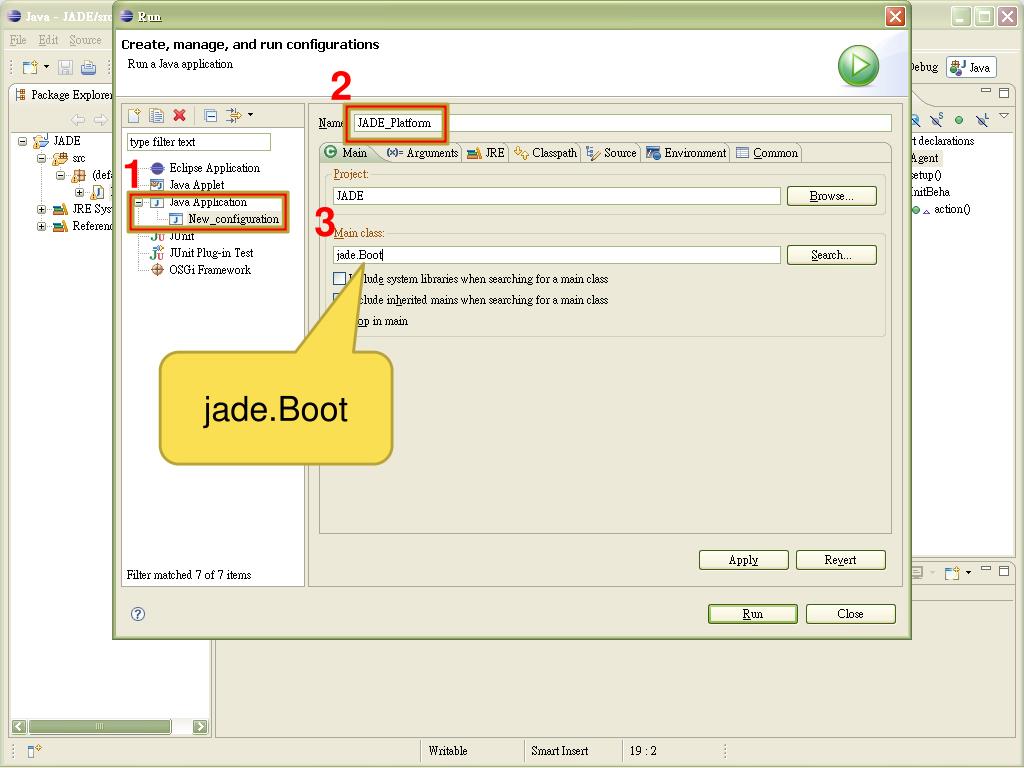Viewport: 1024px width, 768px height.
Task: Collapse the JADE project node
Action: [22, 141]
